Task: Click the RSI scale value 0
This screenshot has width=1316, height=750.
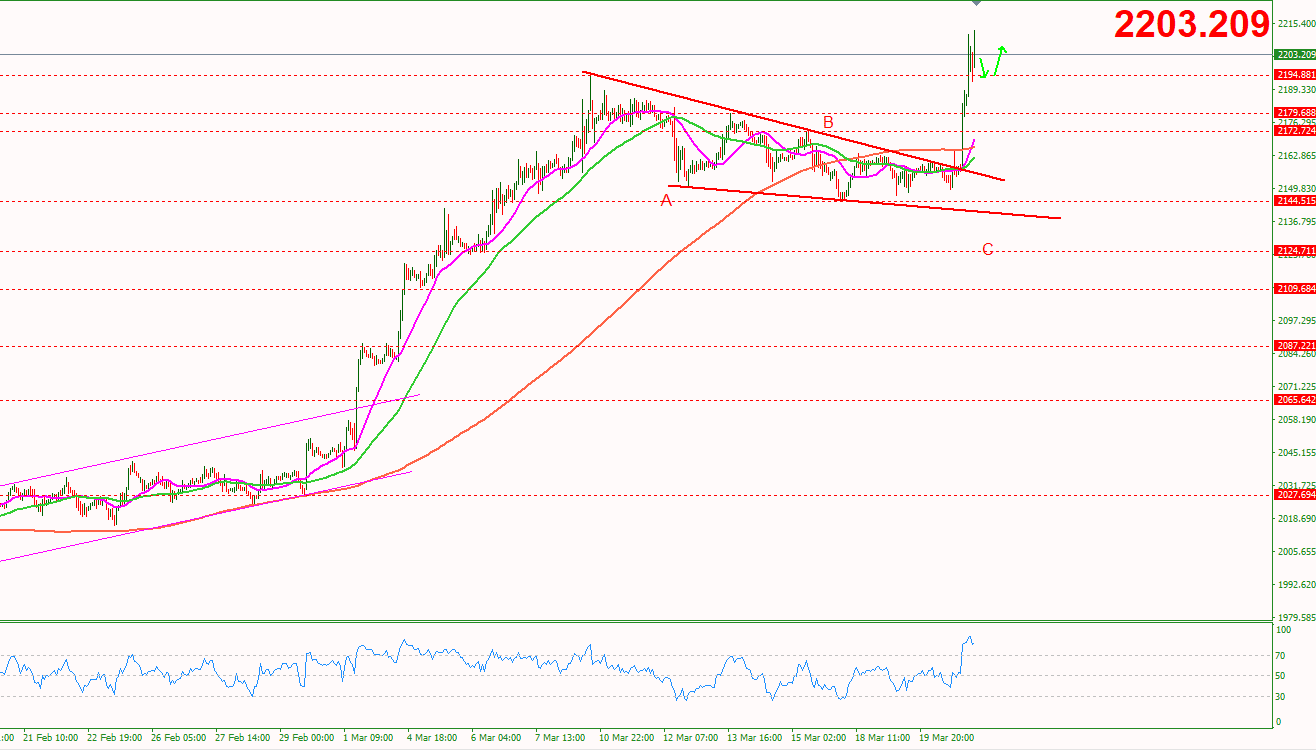Action: pyautogui.click(x=1279, y=721)
